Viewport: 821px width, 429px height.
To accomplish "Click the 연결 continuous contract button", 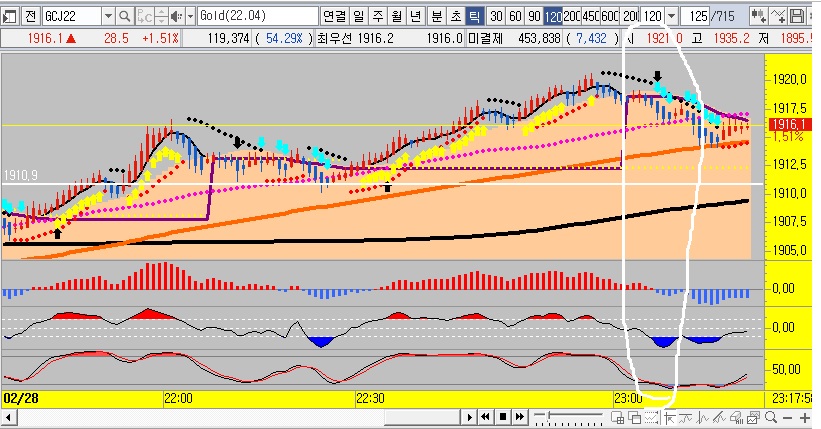I will tap(333, 17).
